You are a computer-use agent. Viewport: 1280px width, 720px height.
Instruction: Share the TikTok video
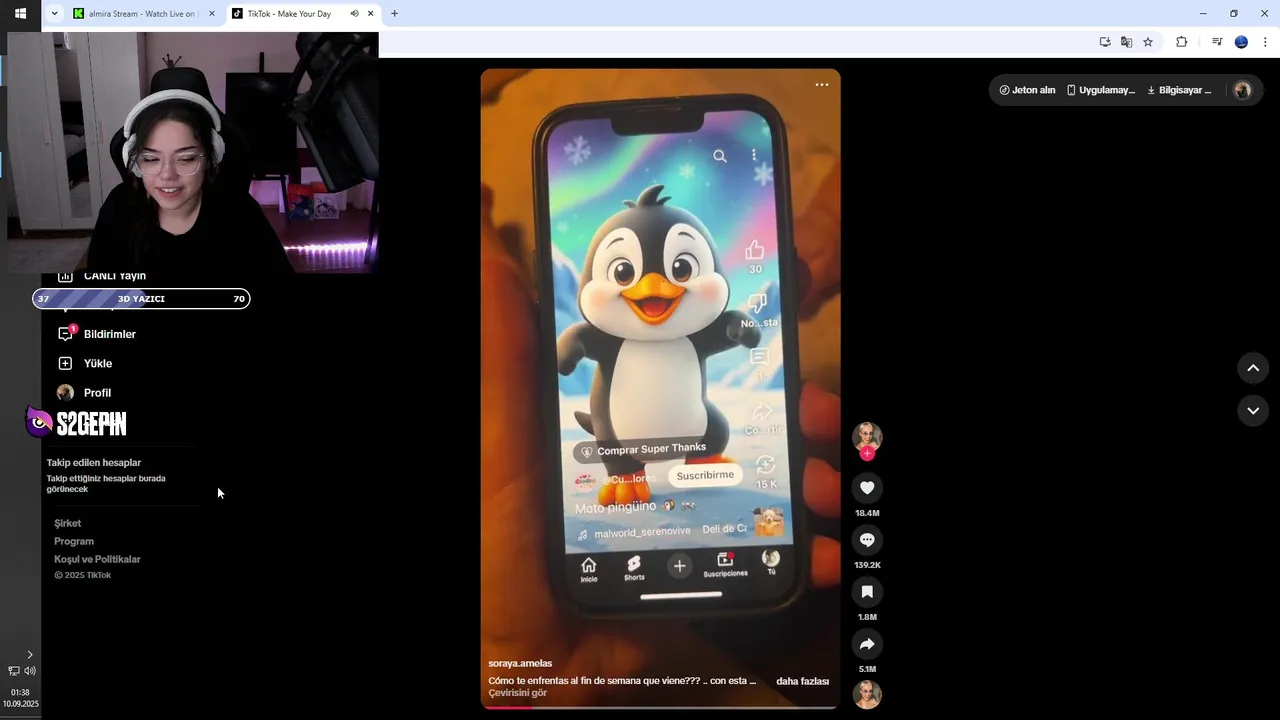[867, 644]
